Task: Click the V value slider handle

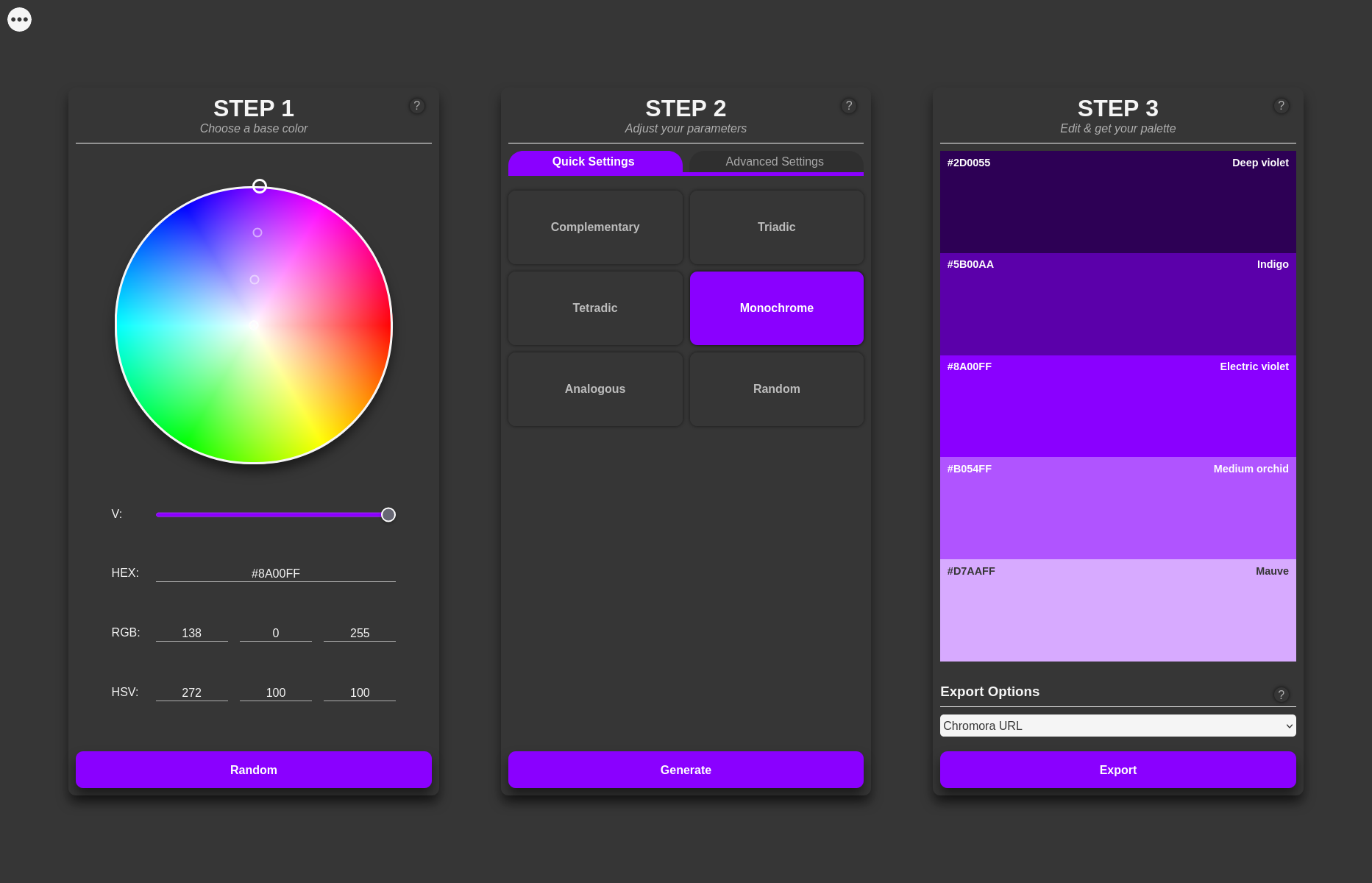Action: point(388,514)
